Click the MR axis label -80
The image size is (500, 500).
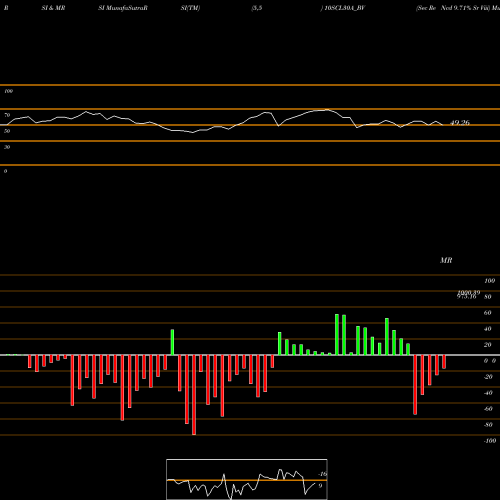[488, 425]
